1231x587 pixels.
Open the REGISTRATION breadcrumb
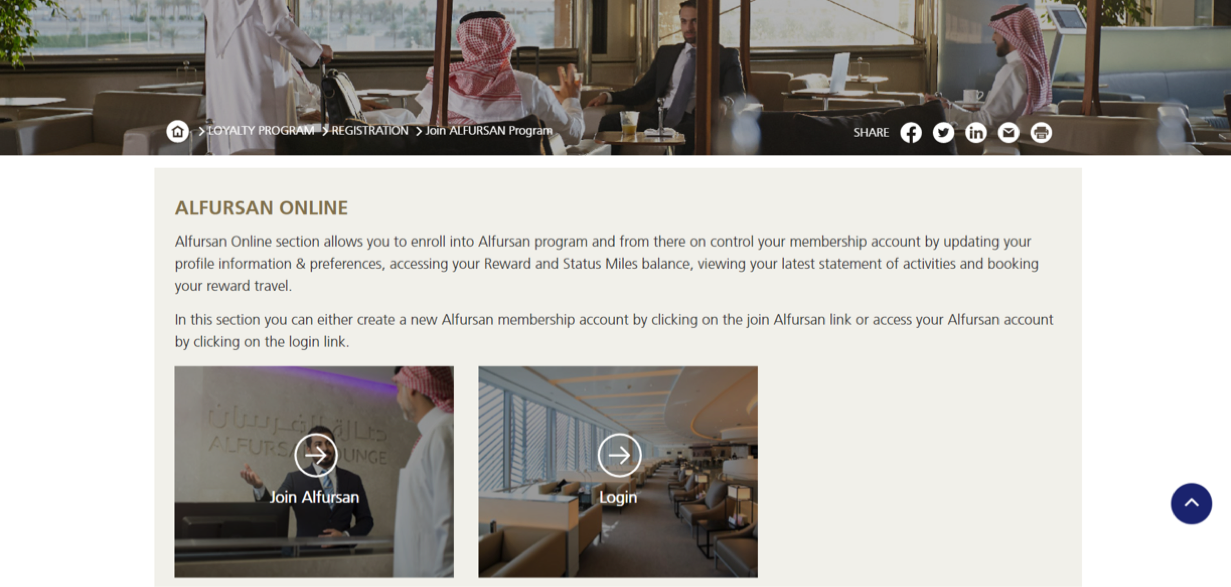point(370,131)
